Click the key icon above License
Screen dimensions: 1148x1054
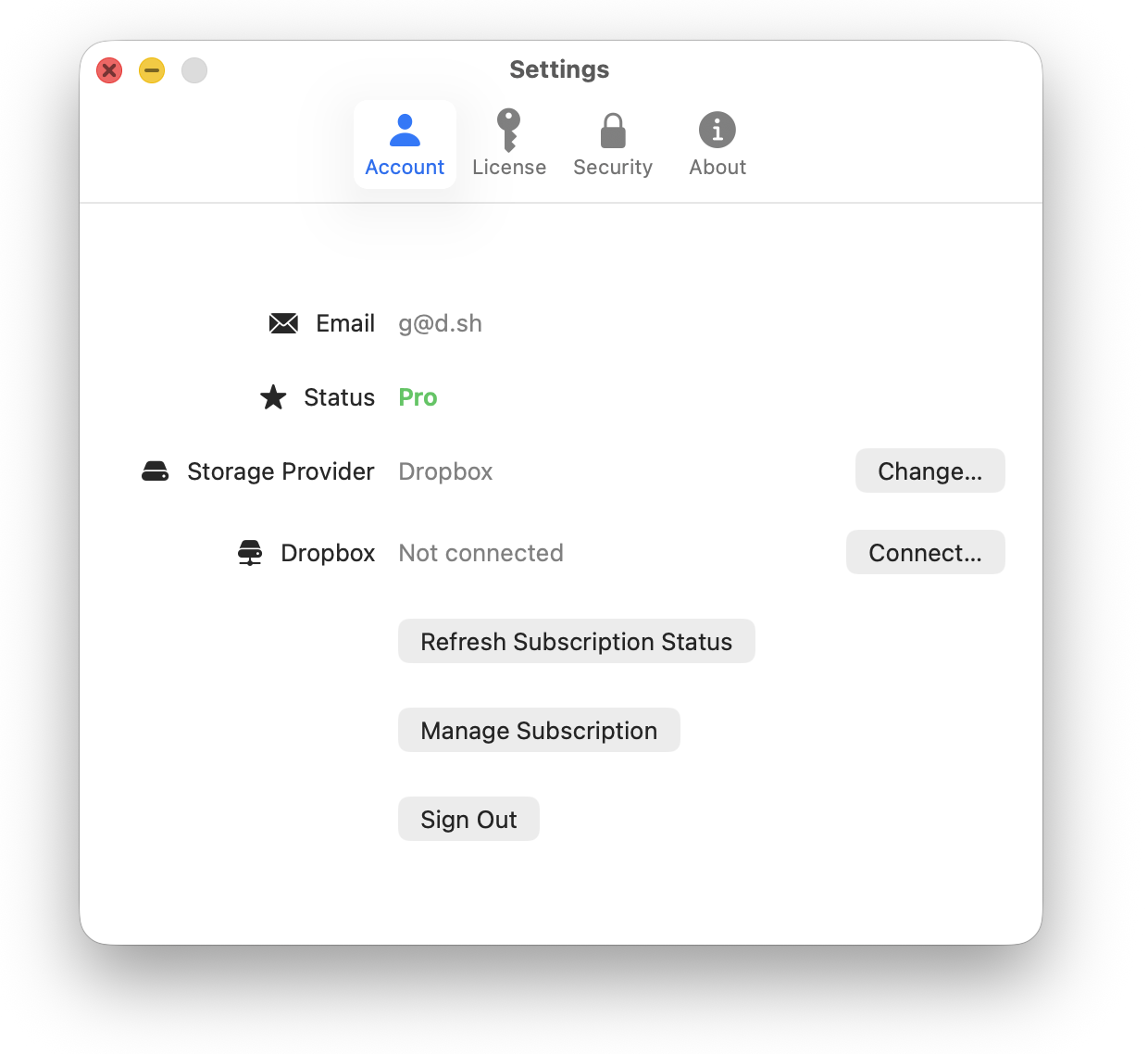509,131
